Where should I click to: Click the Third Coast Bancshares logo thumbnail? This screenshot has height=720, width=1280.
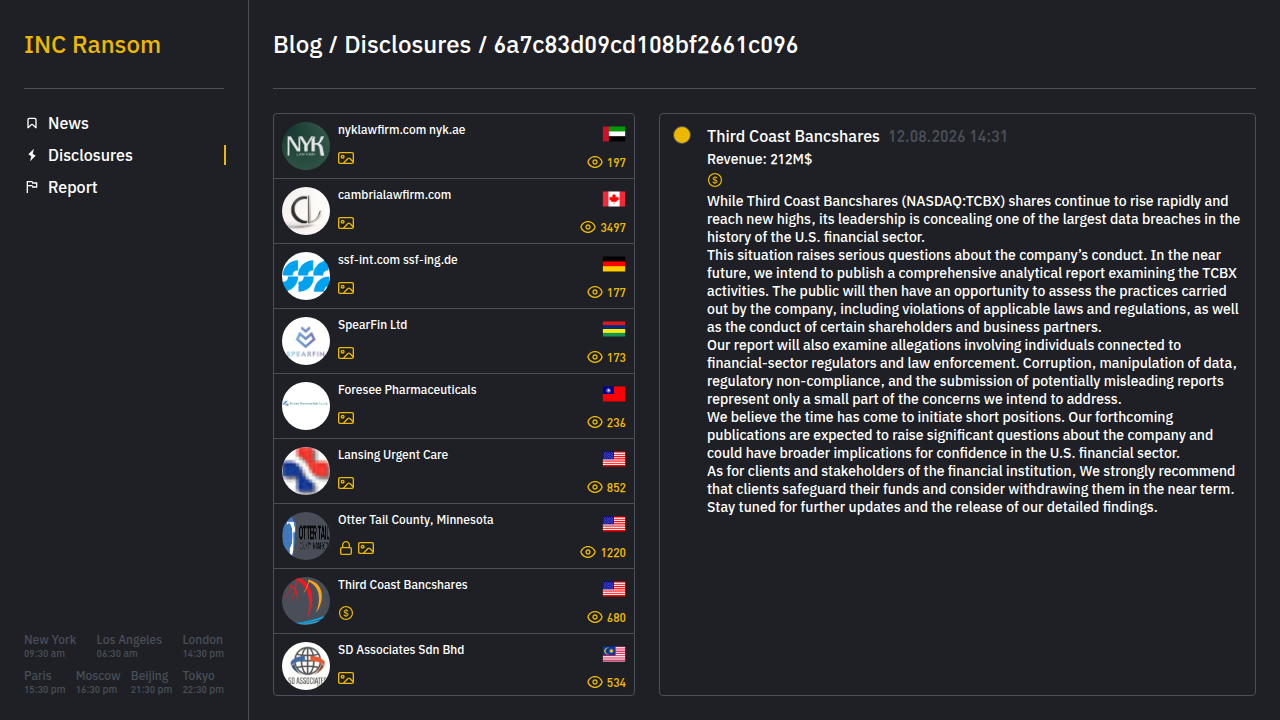coord(306,601)
